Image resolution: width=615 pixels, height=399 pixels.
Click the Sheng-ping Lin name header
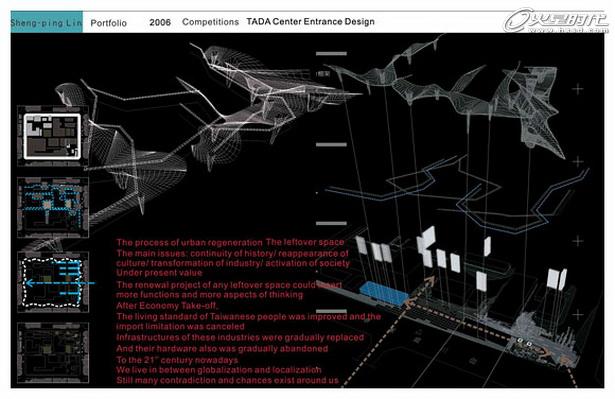tap(47, 23)
